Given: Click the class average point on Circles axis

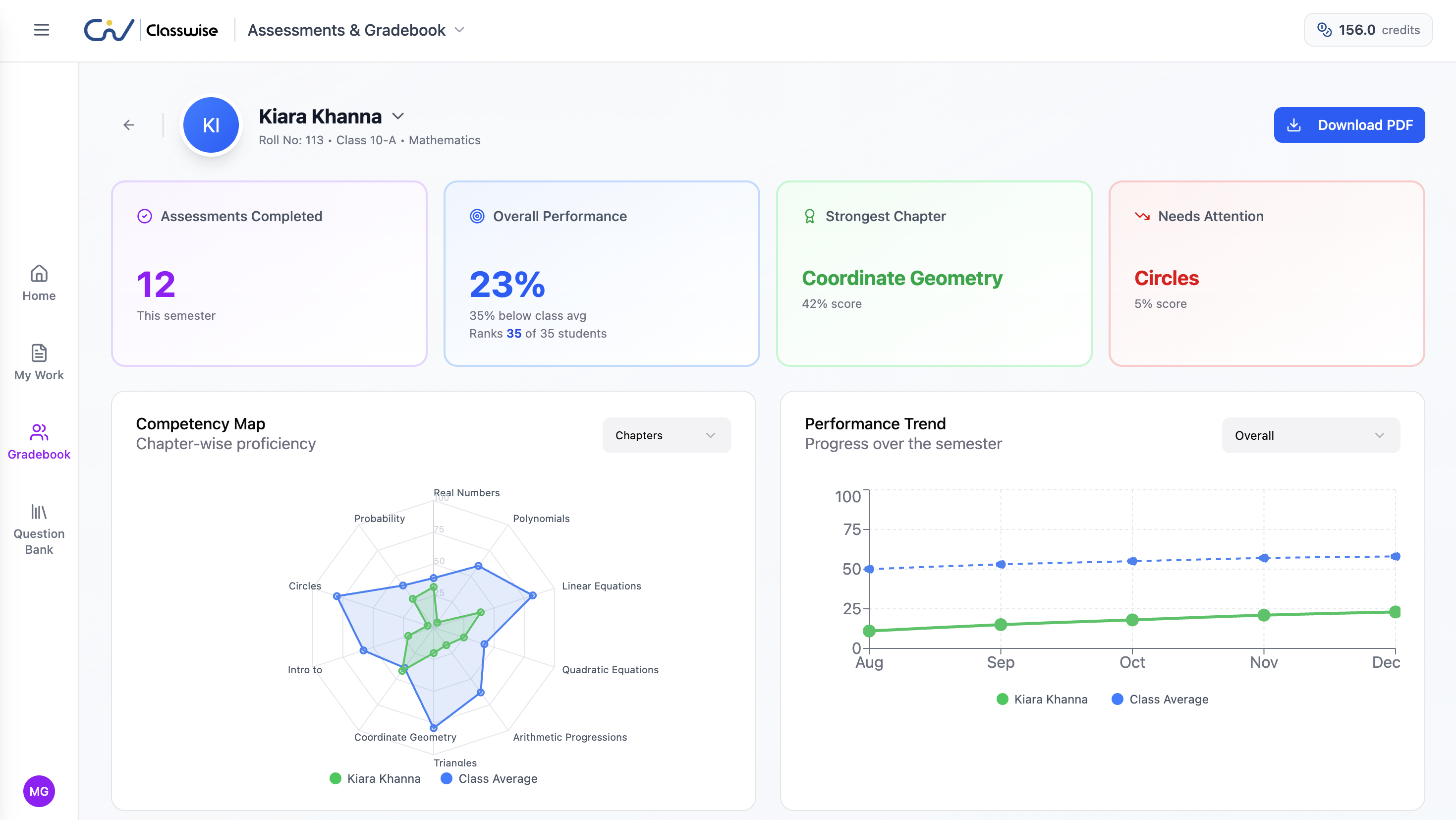Looking at the screenshot, I should 337,596.
